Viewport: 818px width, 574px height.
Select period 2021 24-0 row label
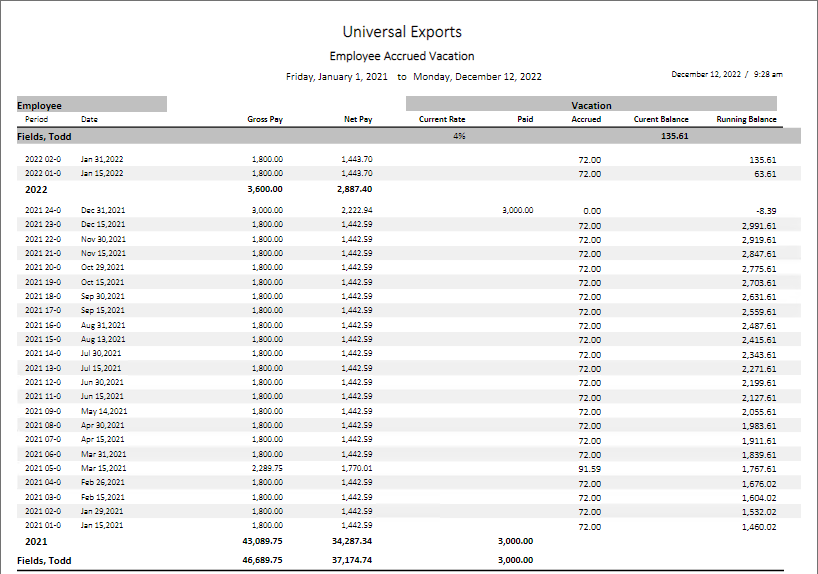point(43,210)
